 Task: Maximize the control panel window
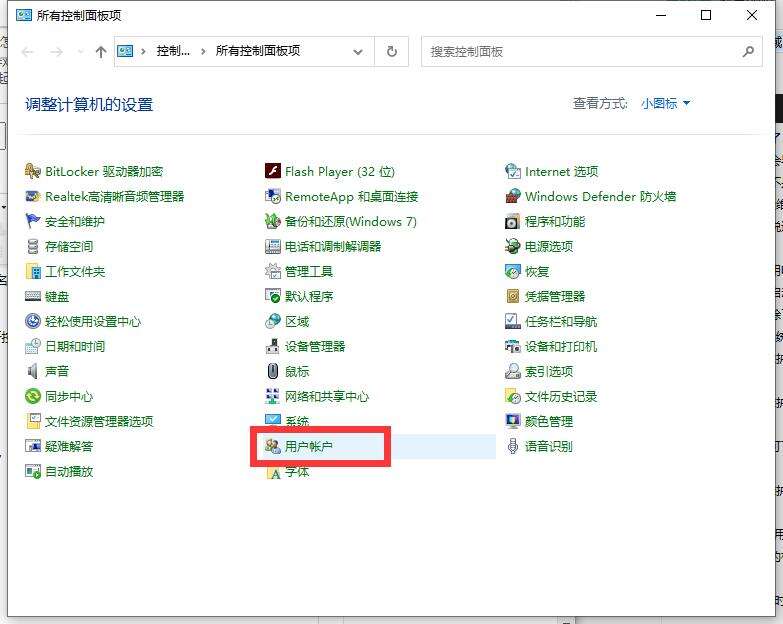(706, 15)
